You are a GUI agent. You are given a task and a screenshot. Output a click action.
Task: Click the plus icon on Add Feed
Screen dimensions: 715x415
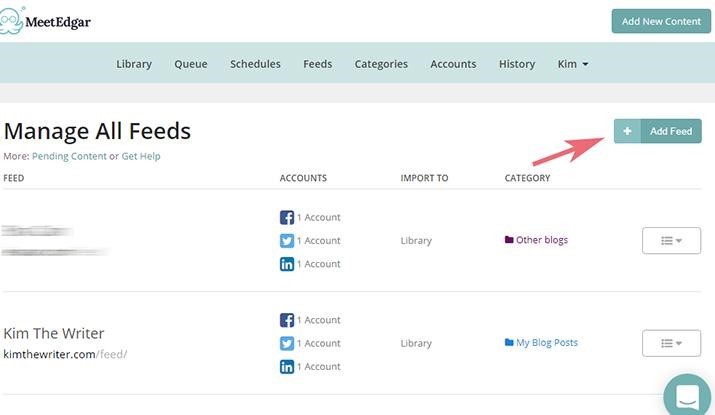pos(627,131)
